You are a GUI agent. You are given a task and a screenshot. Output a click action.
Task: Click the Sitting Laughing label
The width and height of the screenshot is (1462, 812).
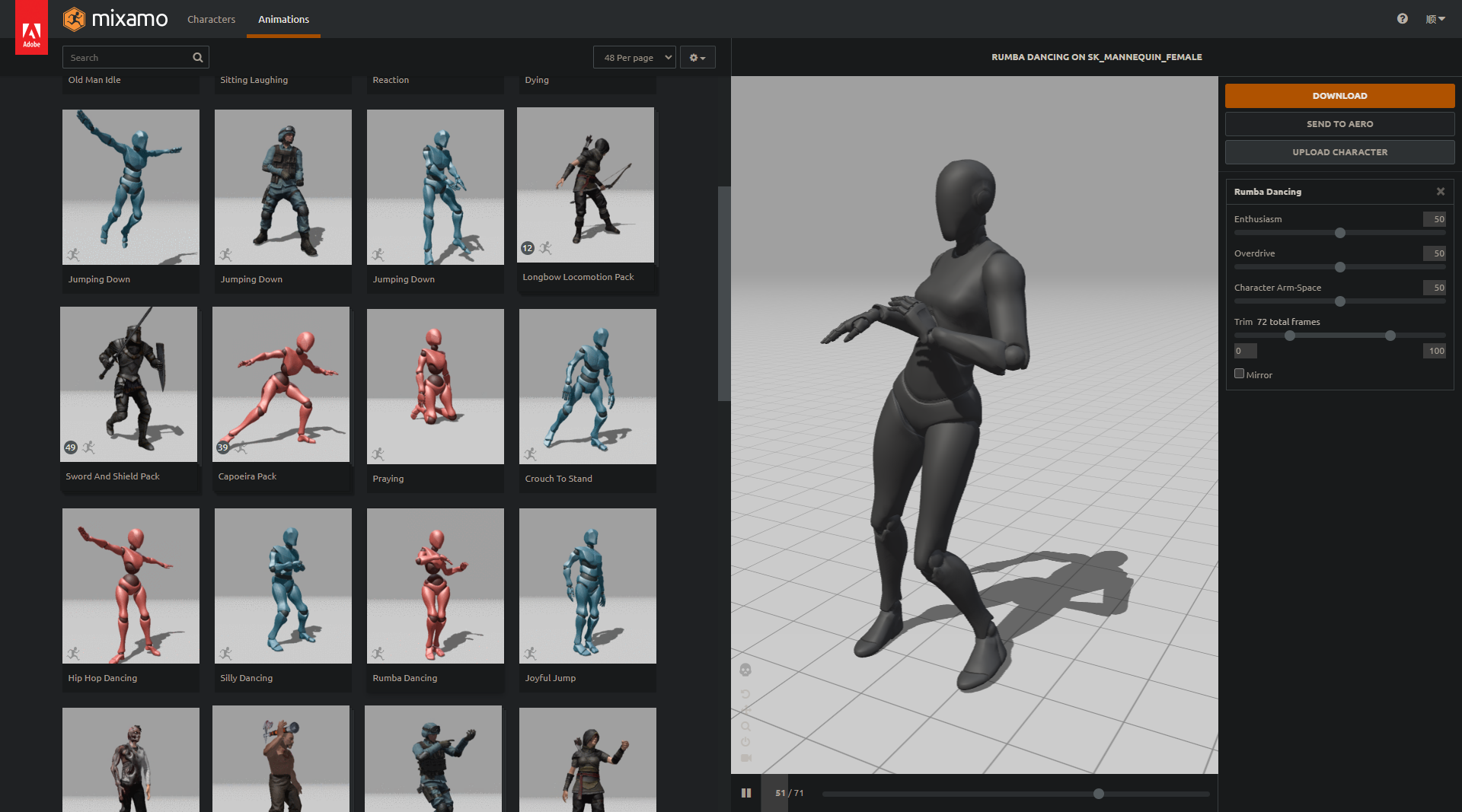254,80
